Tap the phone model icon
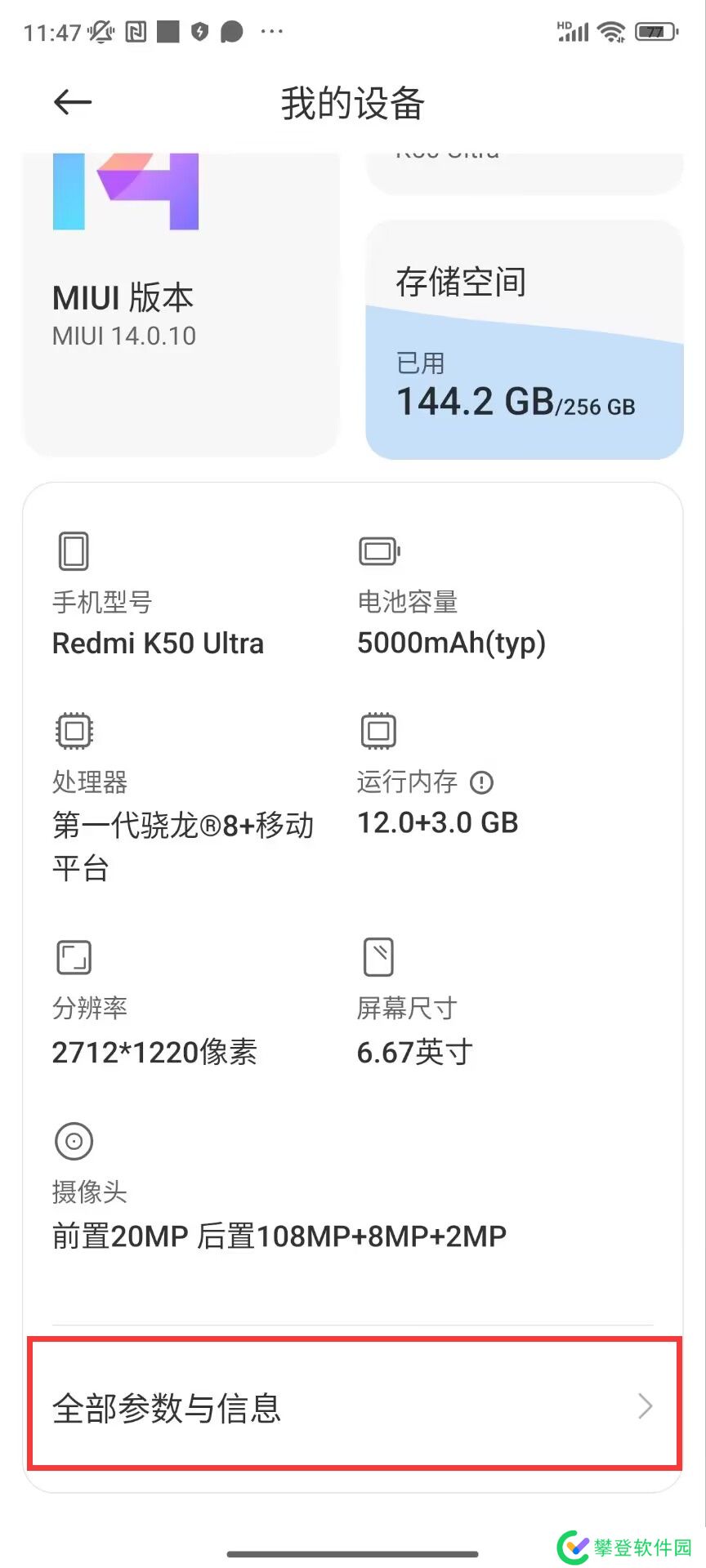This screenshot has height=1568, width=706. tap(74, 551)
